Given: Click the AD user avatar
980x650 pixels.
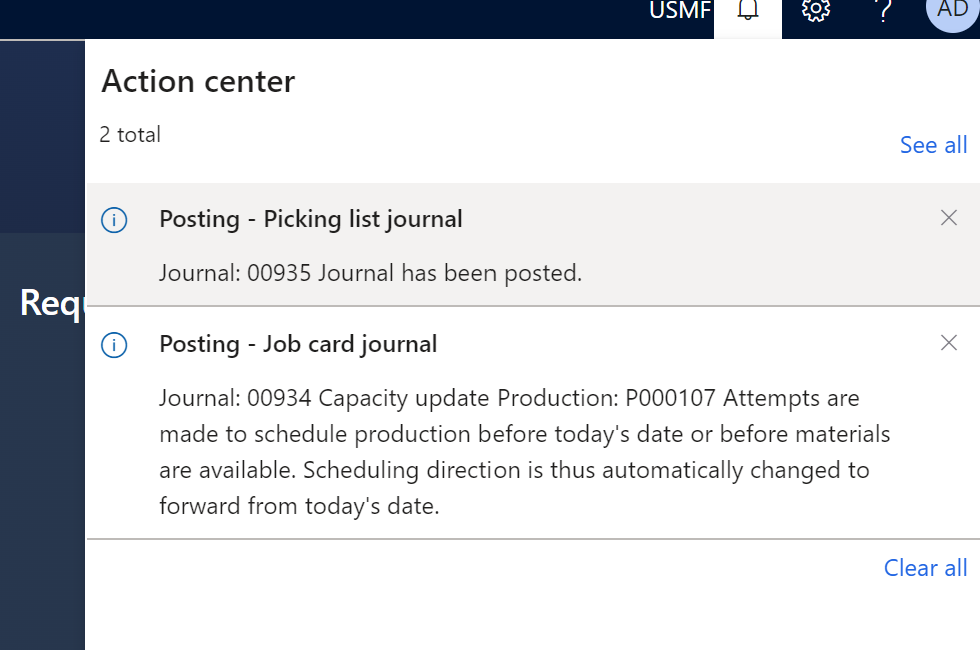Looking at the screenshot, I should click(x=951, y=11).
